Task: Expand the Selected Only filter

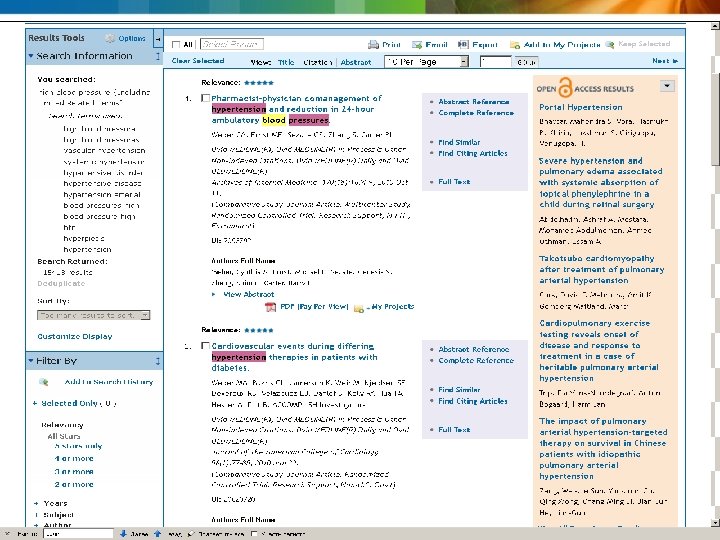Action: (x=35, y=404)
